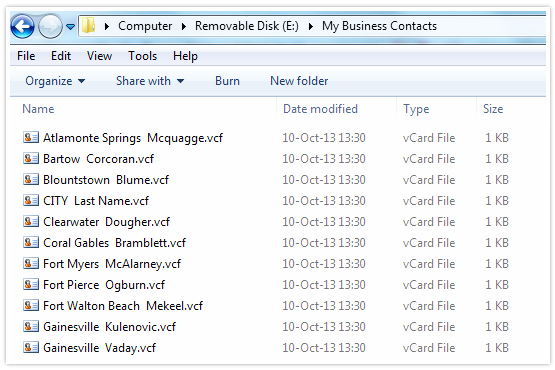Click vCard icon of Bartow Corcoran.vcf

[31, 158]
